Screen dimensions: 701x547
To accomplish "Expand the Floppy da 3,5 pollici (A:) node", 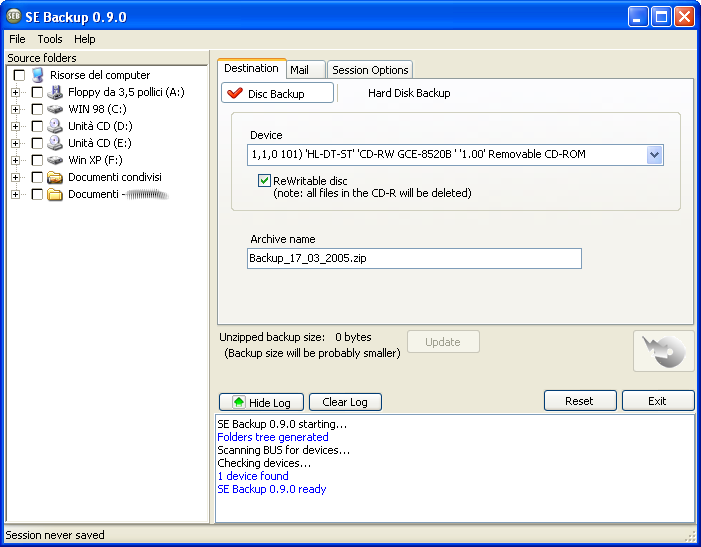I will click(15, 93).
